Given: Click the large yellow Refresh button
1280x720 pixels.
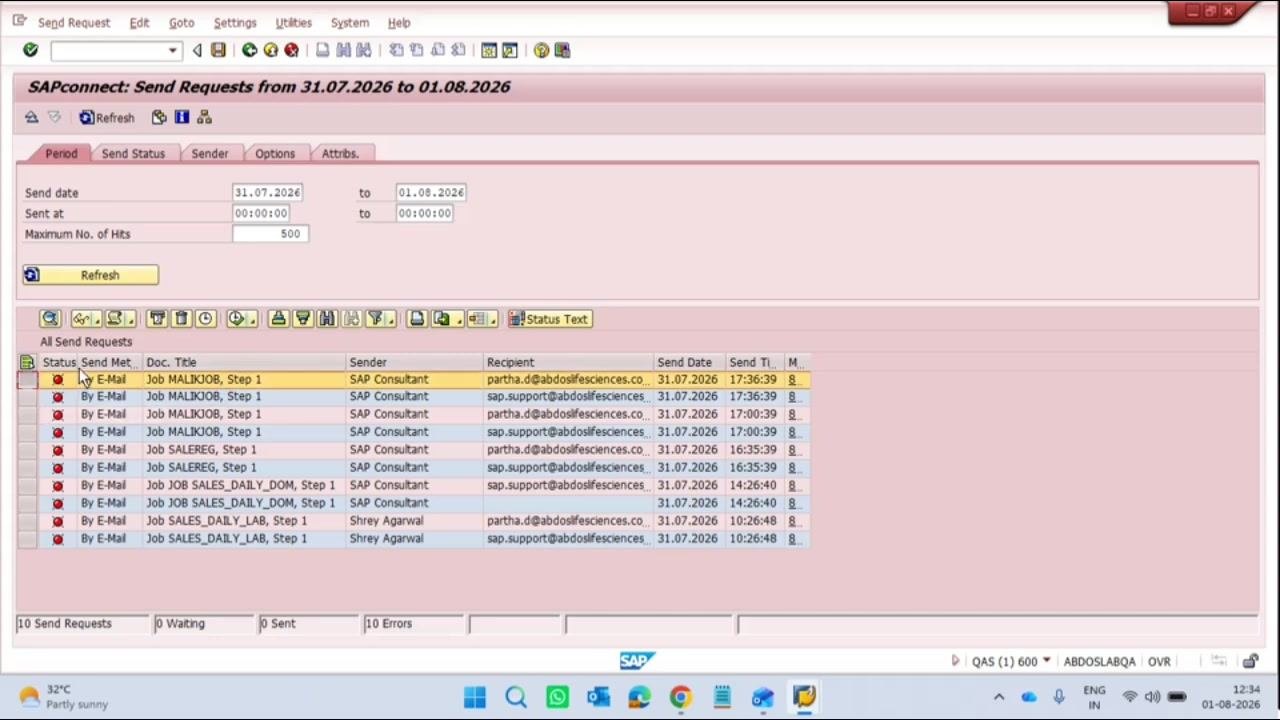Looking at the screenshot, I should coord(90,275).
